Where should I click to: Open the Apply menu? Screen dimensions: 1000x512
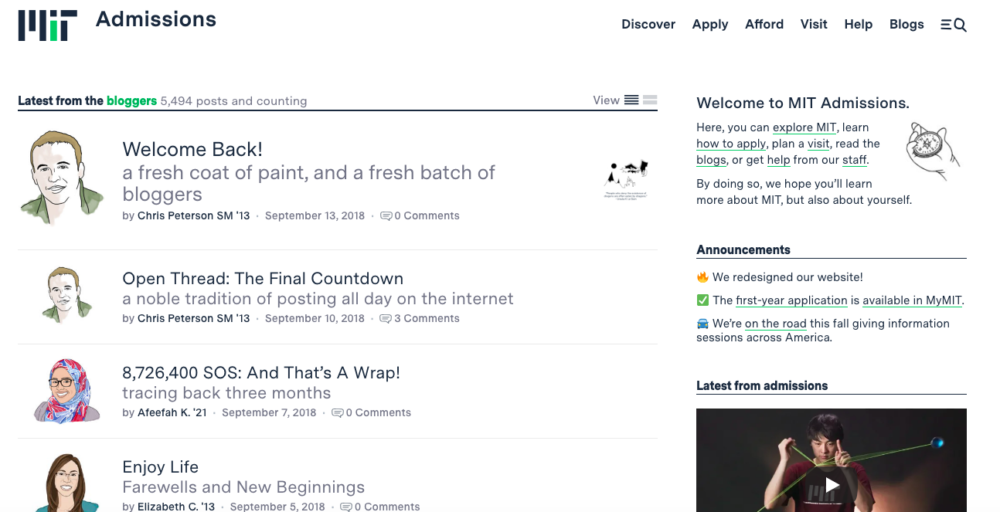pyautogui.click(x=710, y=24)
